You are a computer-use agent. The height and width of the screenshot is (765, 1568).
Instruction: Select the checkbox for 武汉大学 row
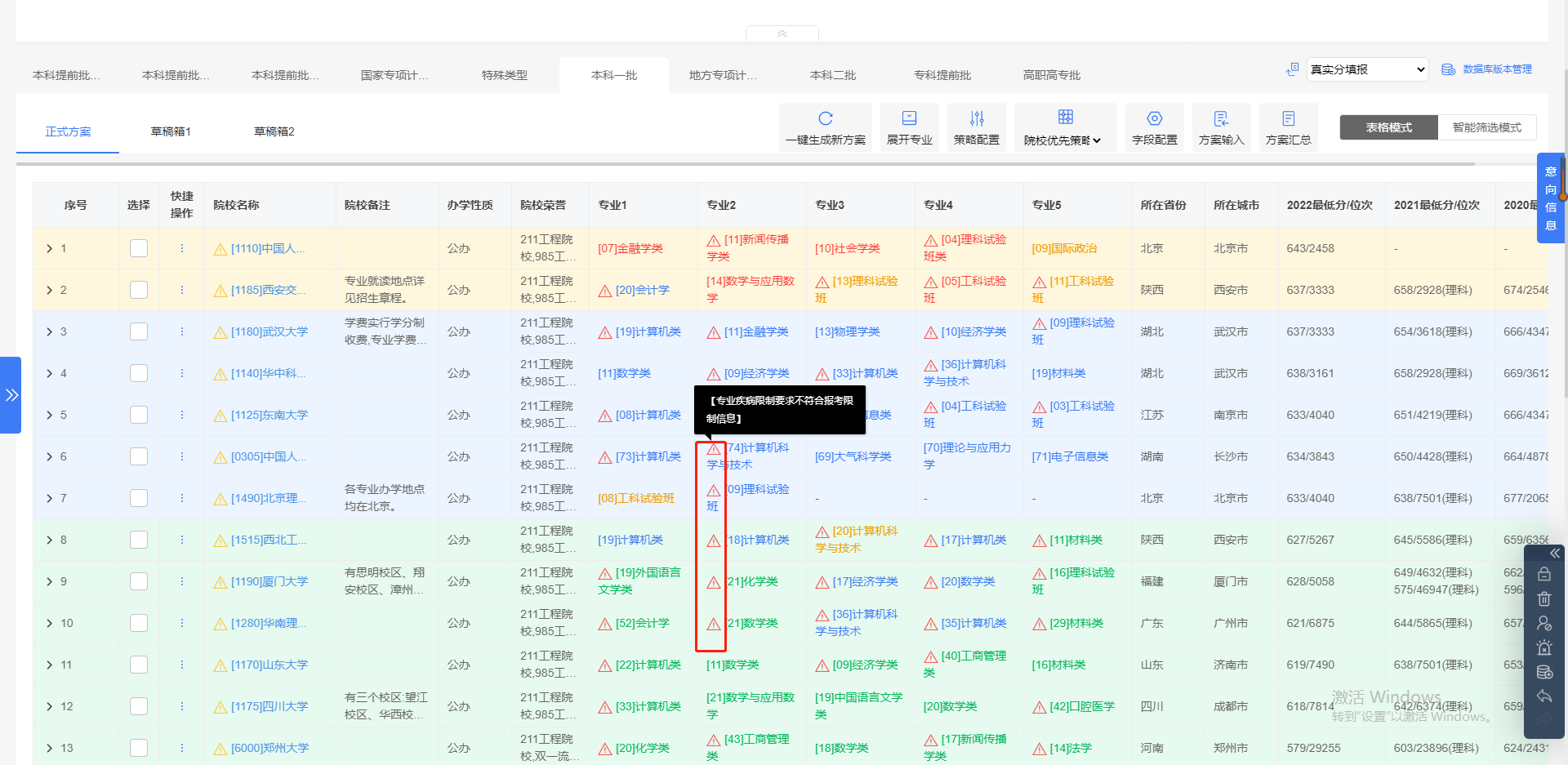click(139, 331)
